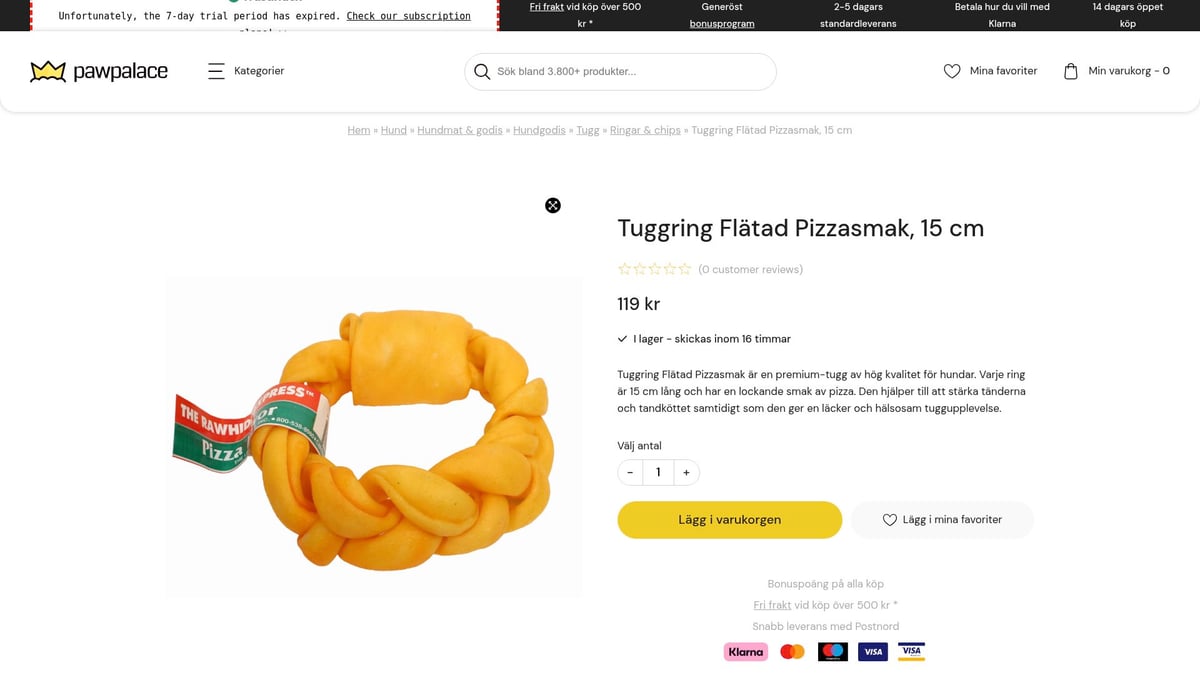Give a five-star rating on the review stars

[x=685, y=268]
